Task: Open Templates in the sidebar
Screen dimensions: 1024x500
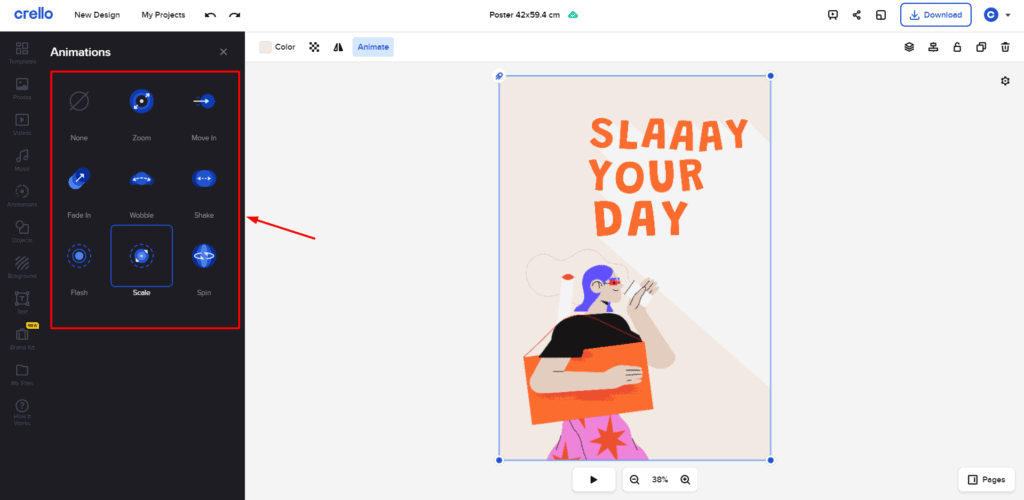Action: point(22,52)
